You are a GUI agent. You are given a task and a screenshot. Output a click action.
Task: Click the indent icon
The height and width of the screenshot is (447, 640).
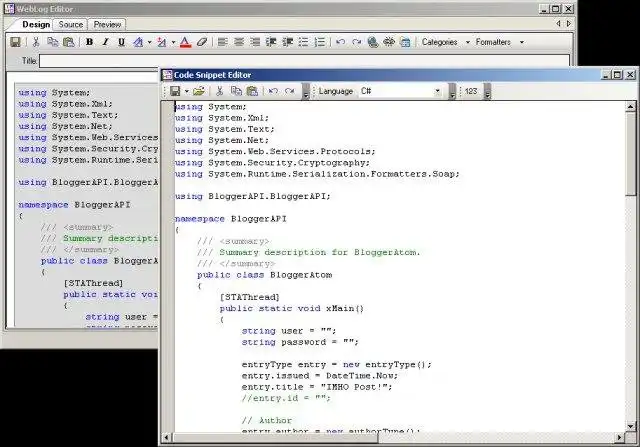point(287,42)
